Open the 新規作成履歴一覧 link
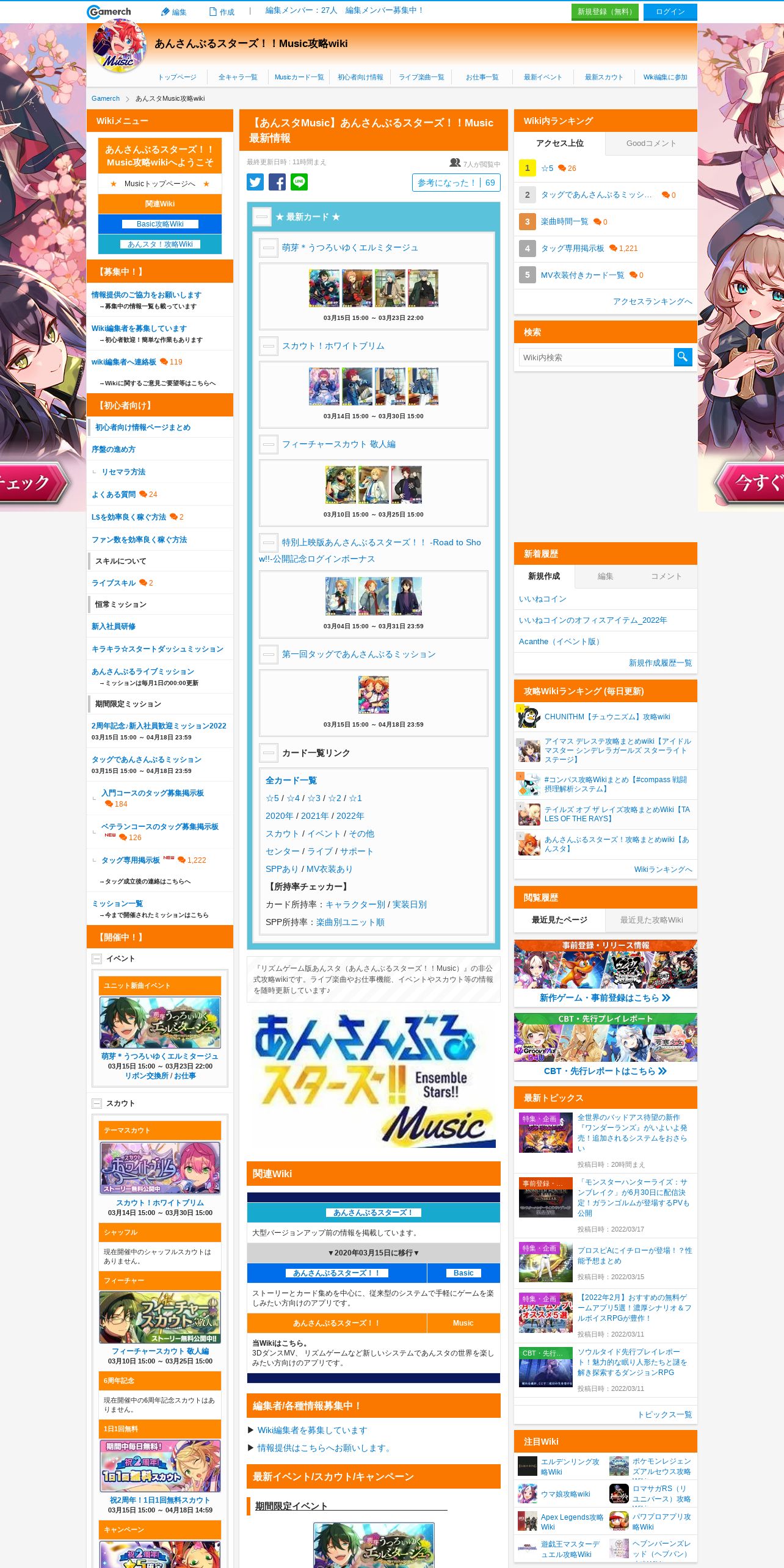This screenshot has height=1568, width=784. pyautogui.click(x=661, y=662)
